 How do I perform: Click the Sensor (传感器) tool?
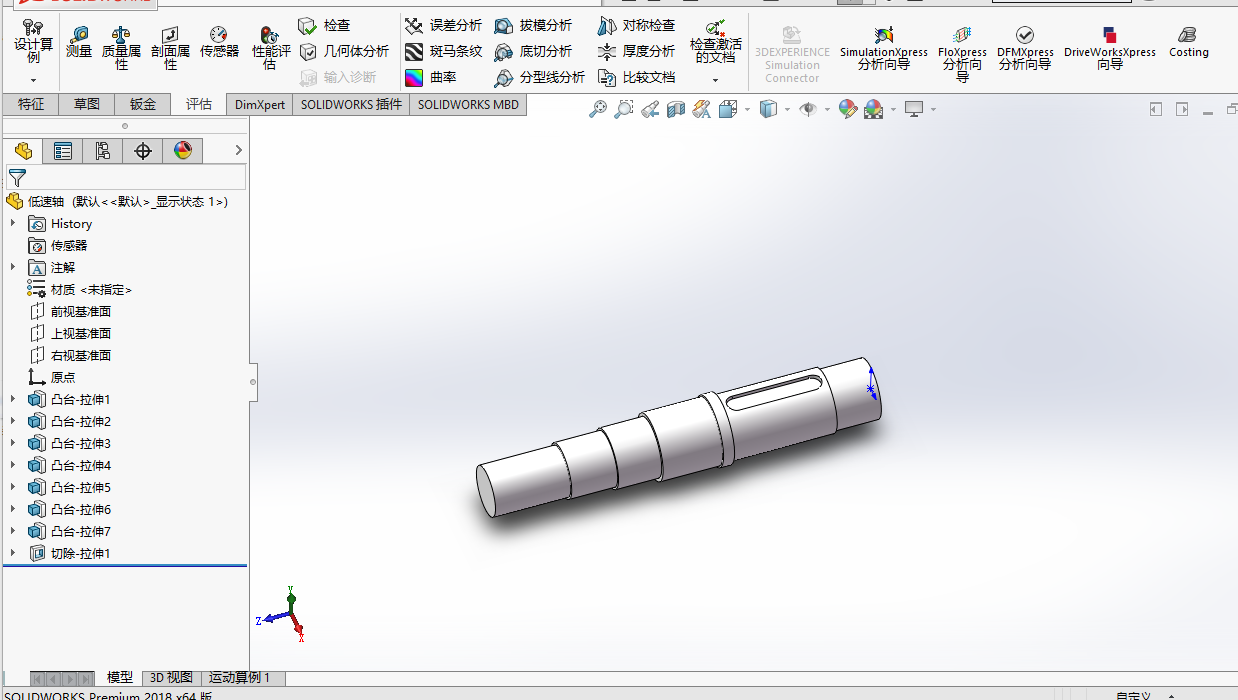219,43
